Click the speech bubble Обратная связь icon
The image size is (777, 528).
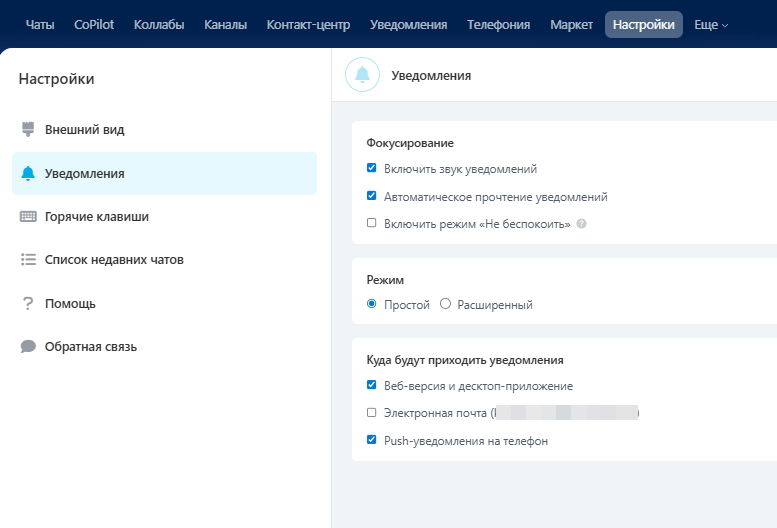tap(28, 347)
